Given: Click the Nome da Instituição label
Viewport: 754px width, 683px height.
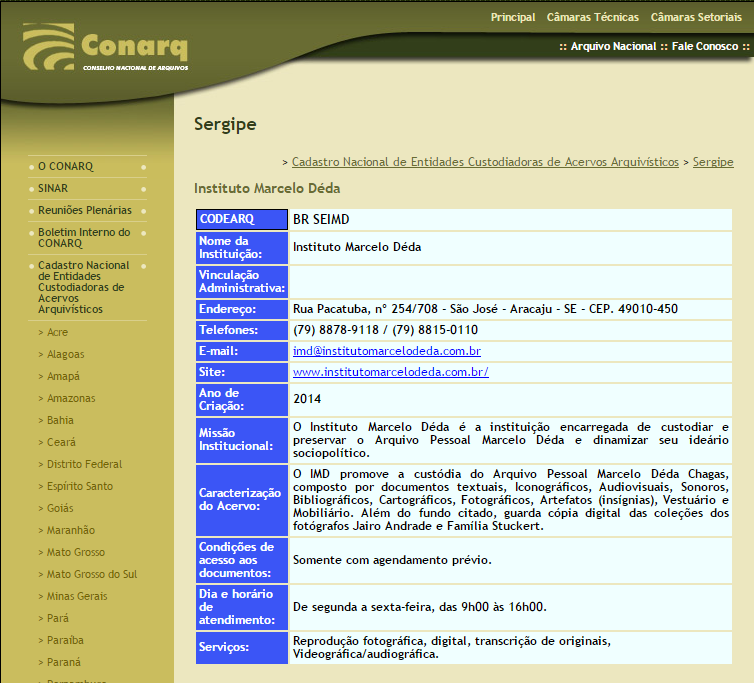Looking at the screenshot, I should [x=242, y=248].
